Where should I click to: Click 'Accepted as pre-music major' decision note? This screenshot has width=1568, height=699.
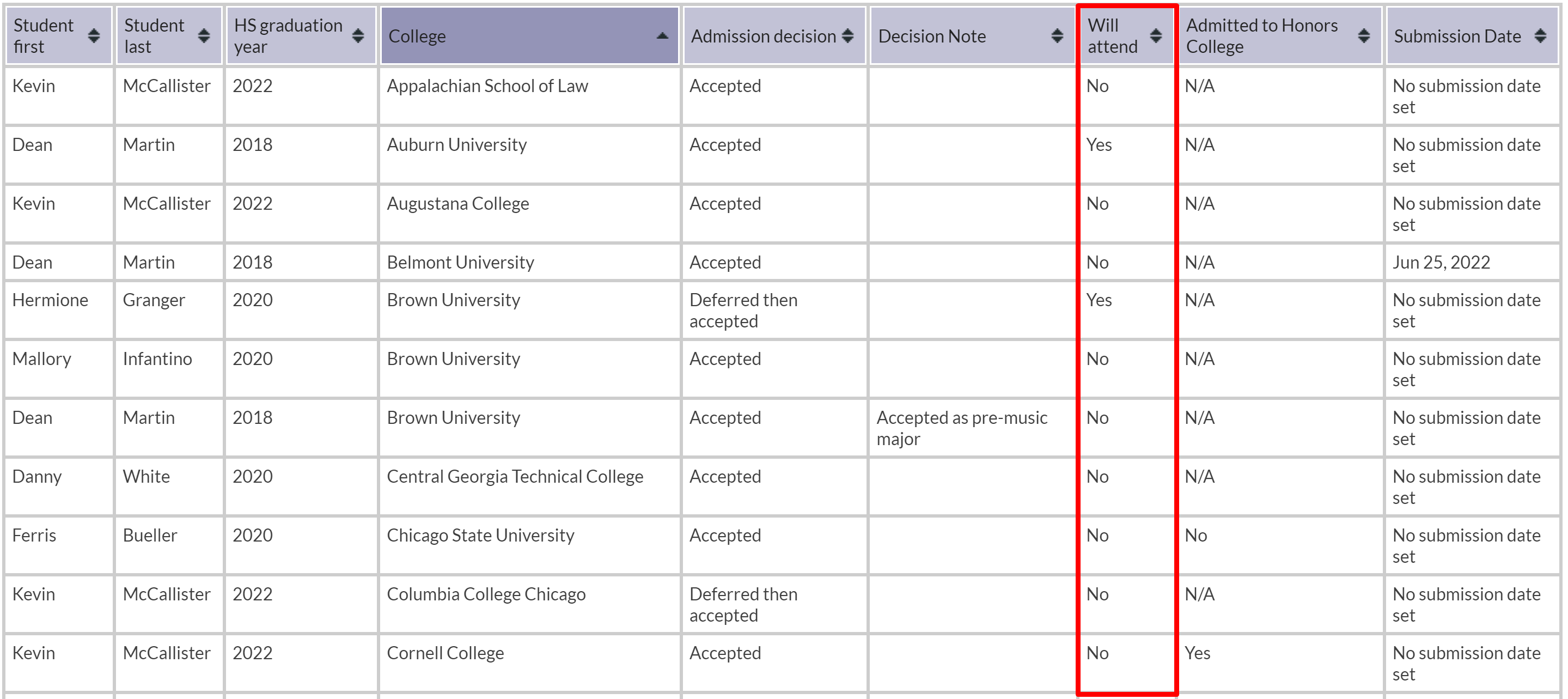962,429
